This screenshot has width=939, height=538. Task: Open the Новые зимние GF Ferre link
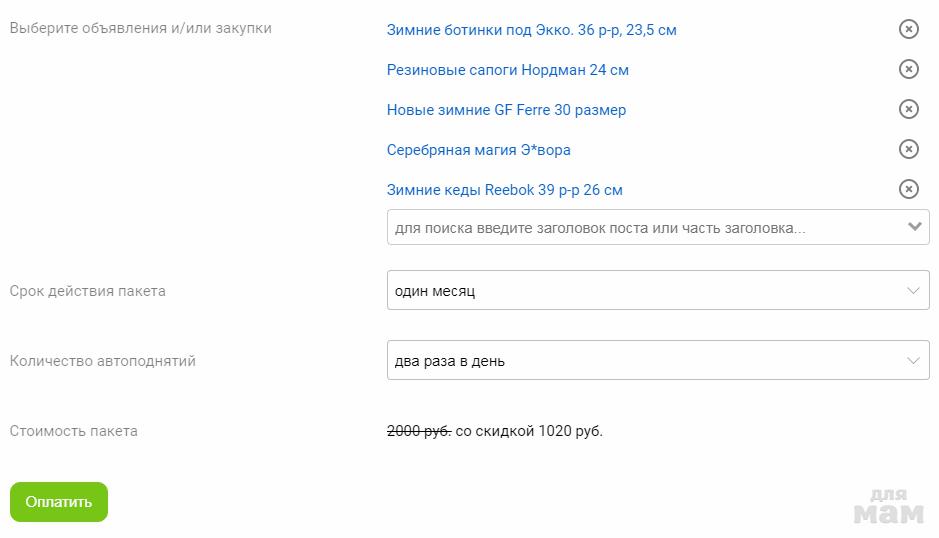coord(506,110)
